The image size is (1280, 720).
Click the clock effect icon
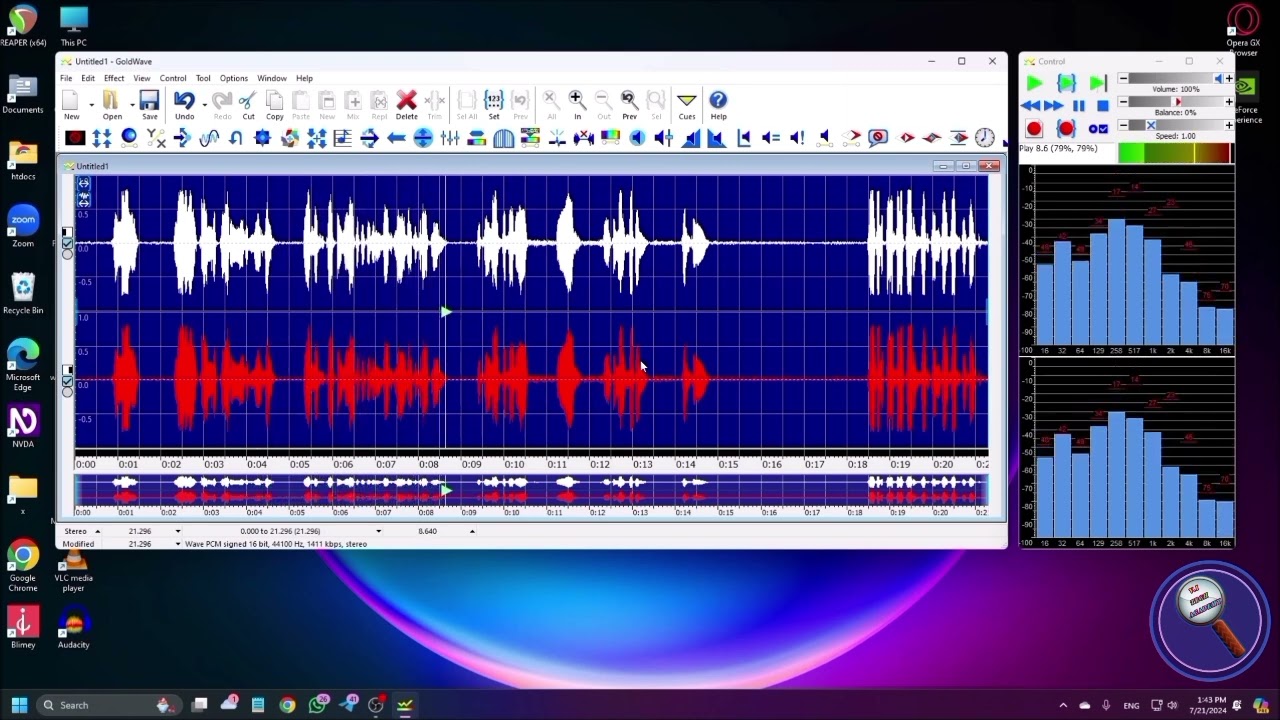coord(985,138)
